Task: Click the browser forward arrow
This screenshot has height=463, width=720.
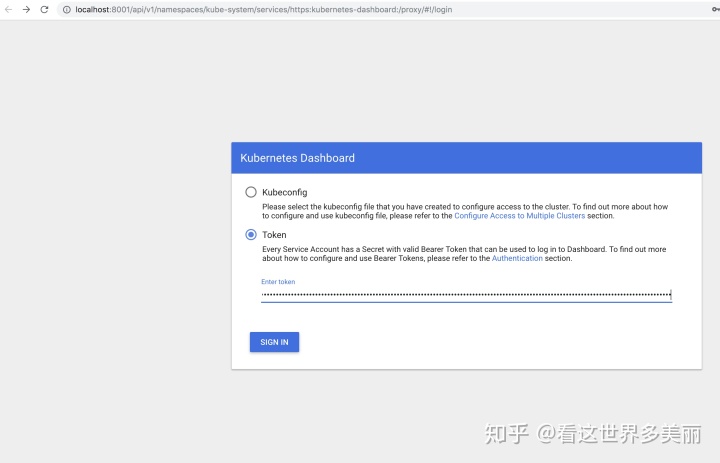Action: tap(26, 9)
